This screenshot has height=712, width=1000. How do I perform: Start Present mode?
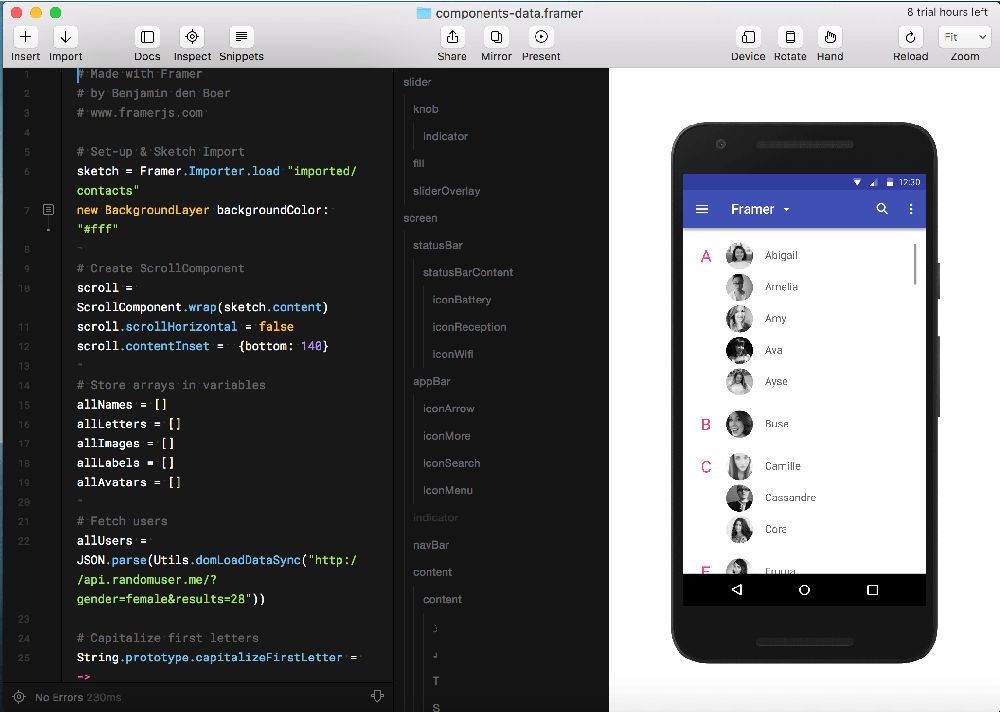tap(541, 37)
